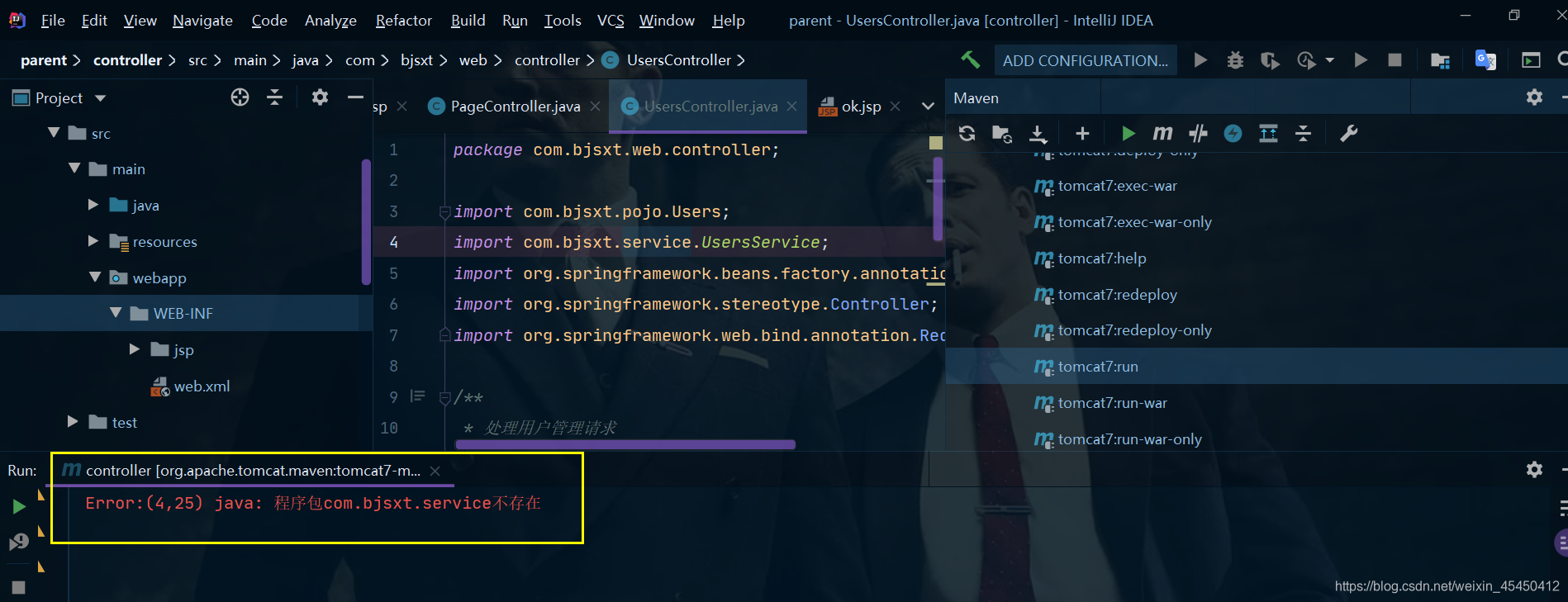Collapse the src folder
1568x602 pixels.
click(54, 132)
